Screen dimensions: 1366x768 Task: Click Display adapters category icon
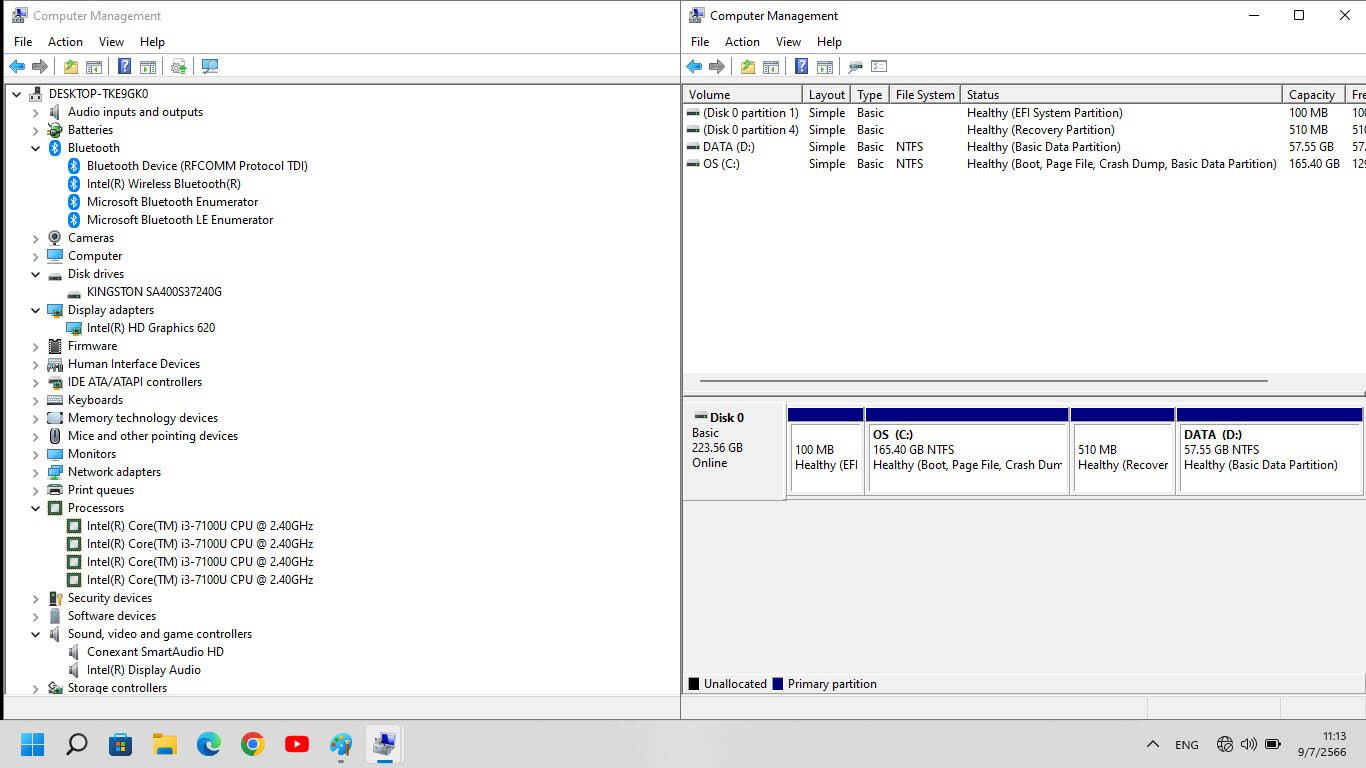pos(55,310)
